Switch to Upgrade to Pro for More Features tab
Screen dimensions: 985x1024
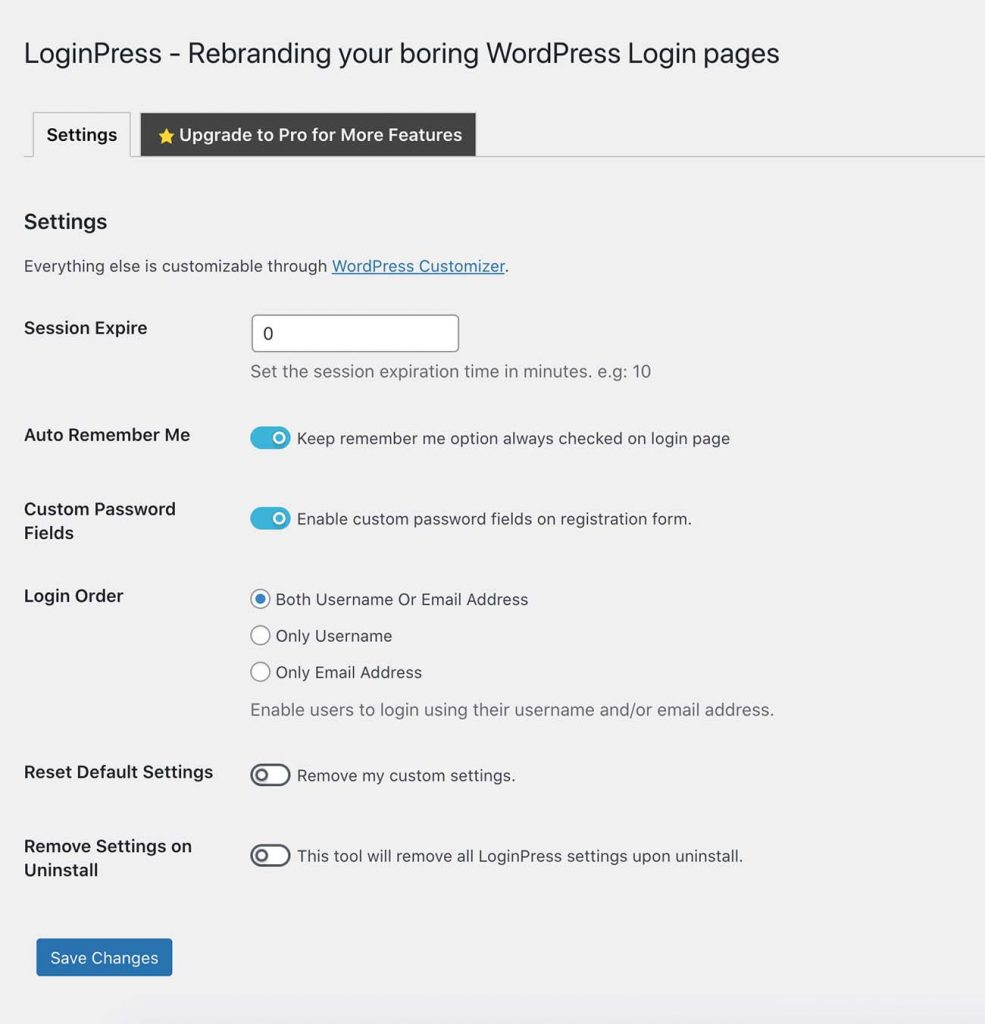(308, 135)
